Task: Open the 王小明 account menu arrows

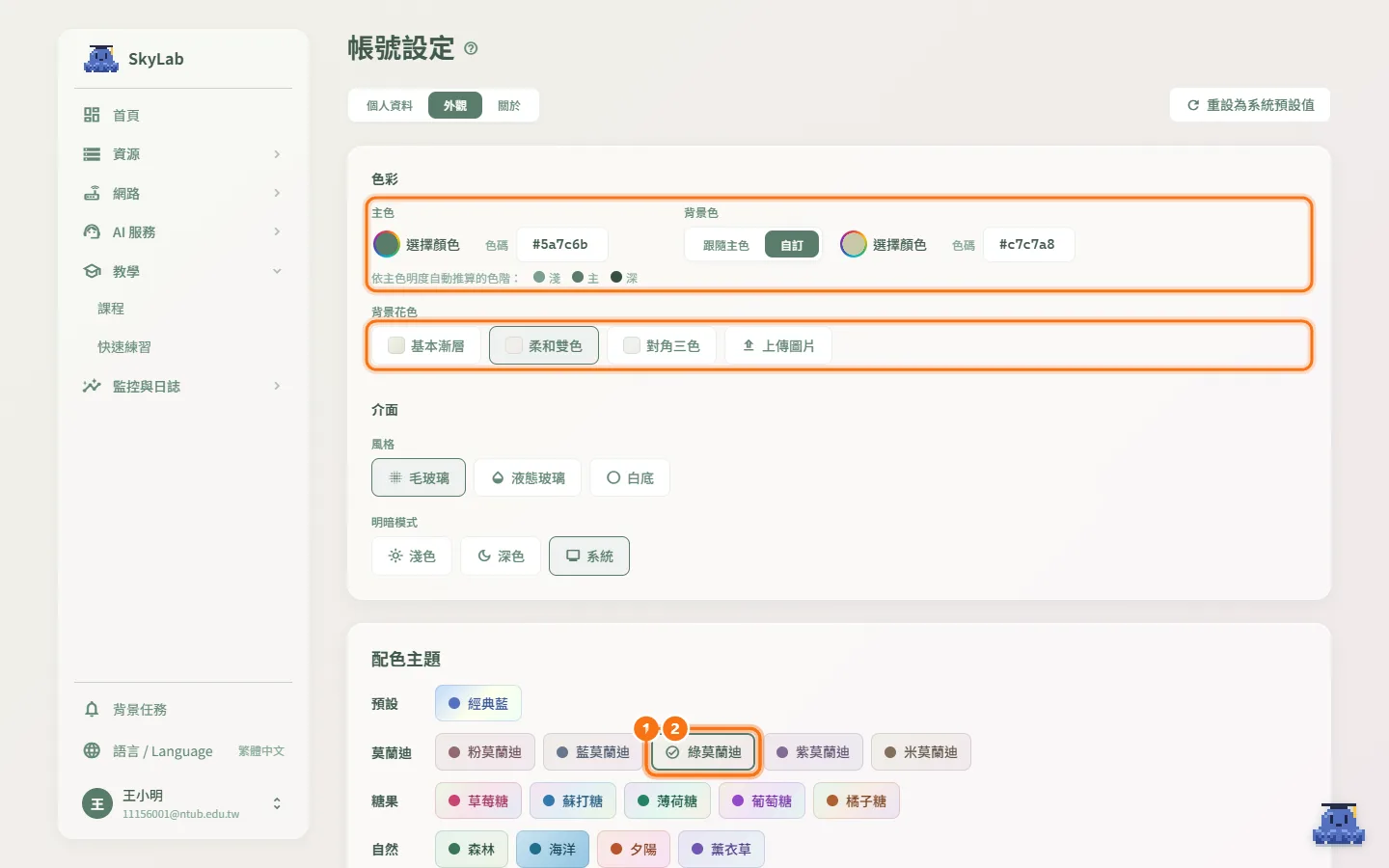Action: [x=277, y=803]
